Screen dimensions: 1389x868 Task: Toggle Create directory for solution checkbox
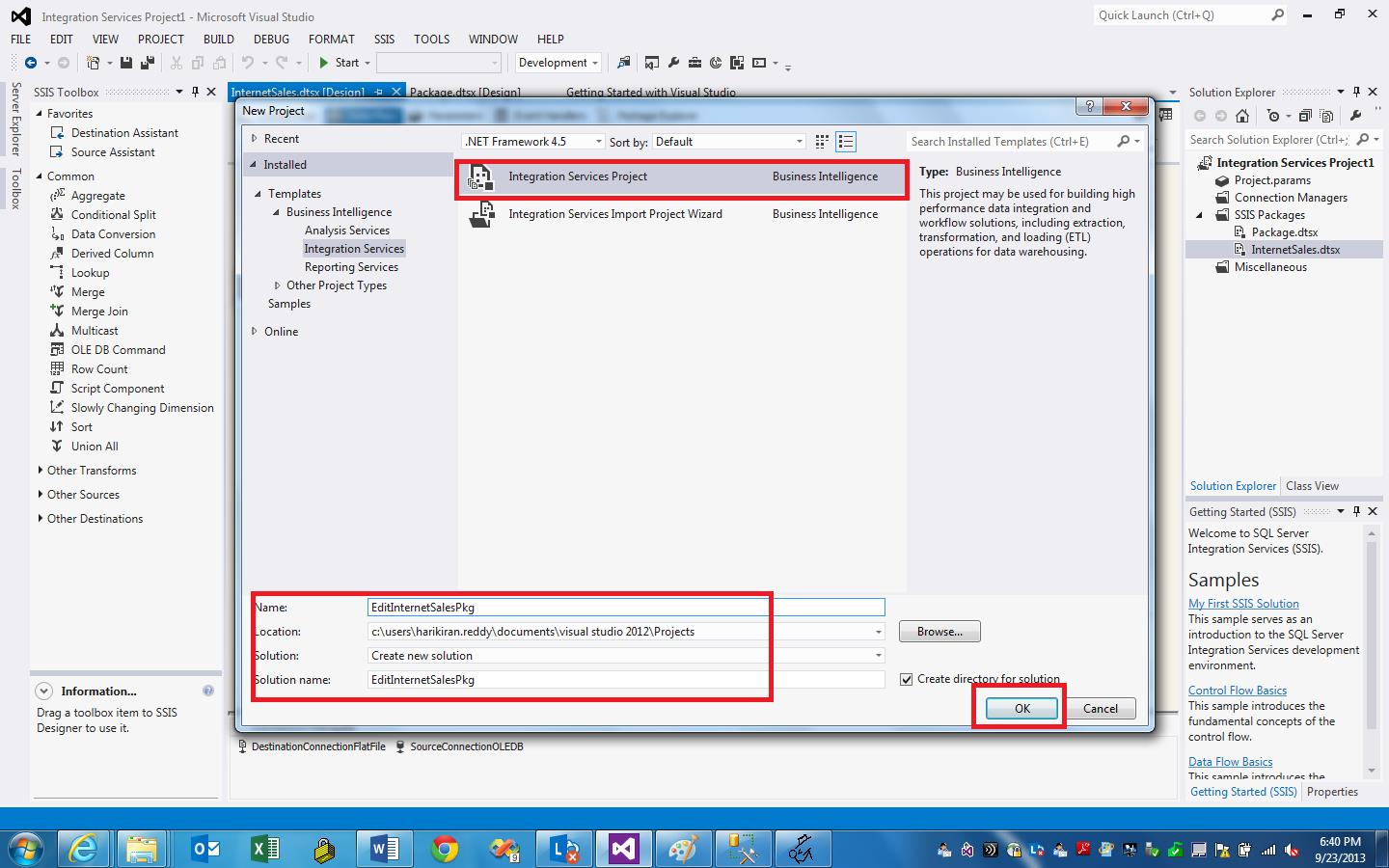coord(906,679)
